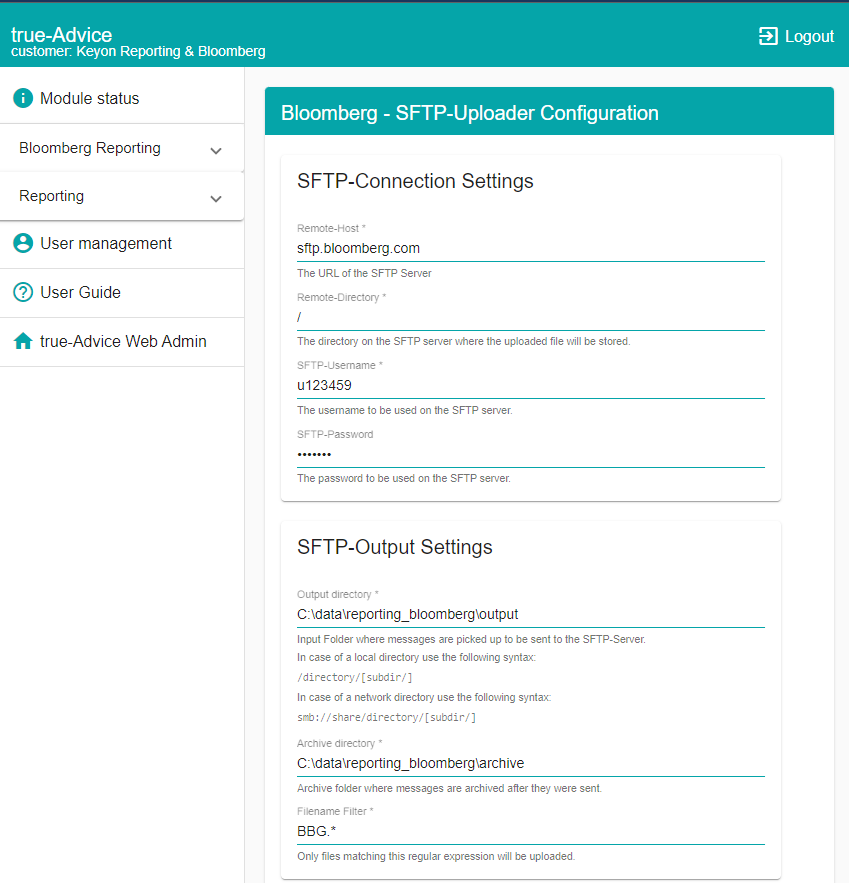849x883 pixels.
Task: Open true-Advice Web Admin link
Action: point(122,342)
